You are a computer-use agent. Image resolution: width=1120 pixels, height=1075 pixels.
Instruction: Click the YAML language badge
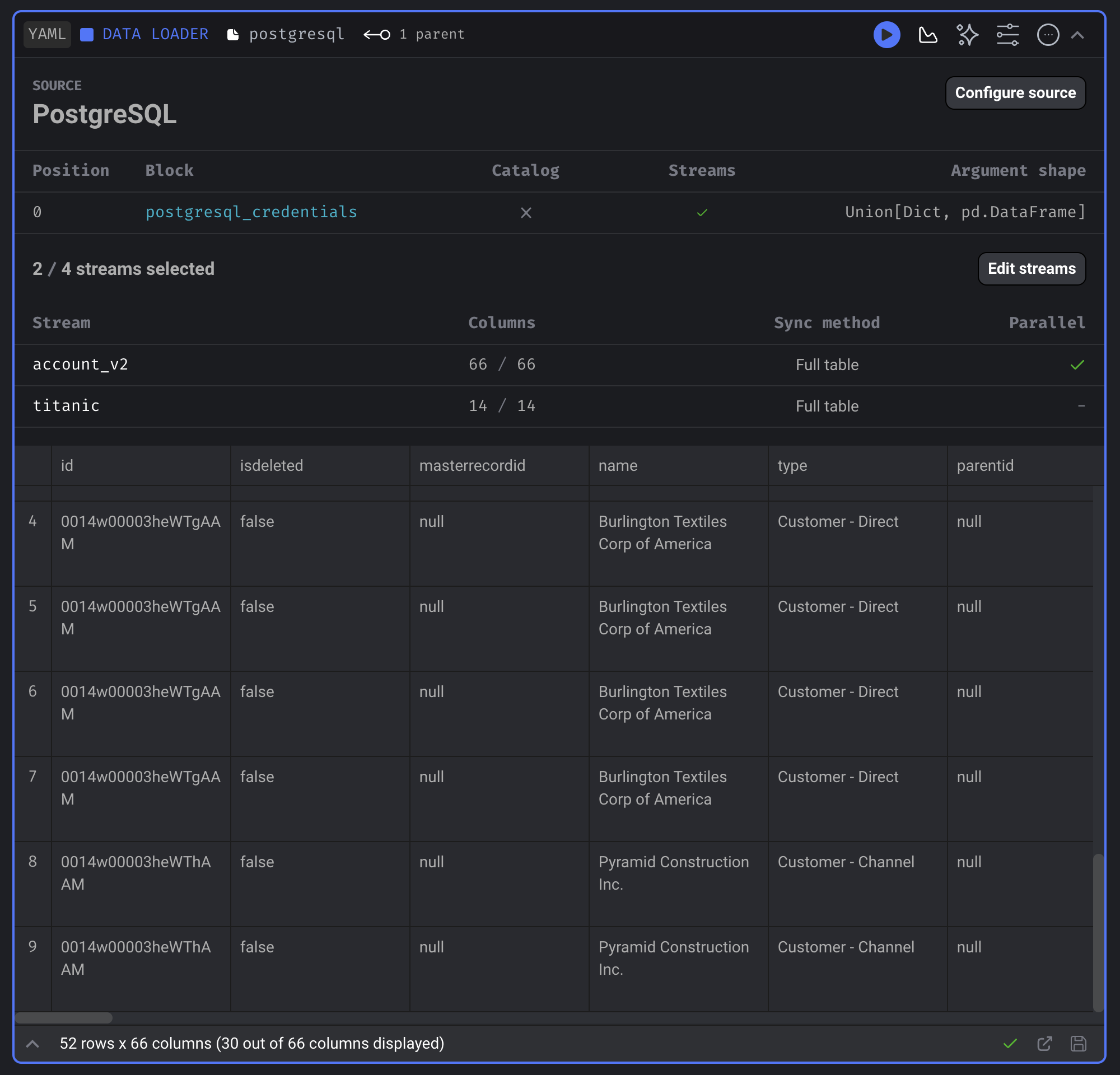(x=47, y=34)
